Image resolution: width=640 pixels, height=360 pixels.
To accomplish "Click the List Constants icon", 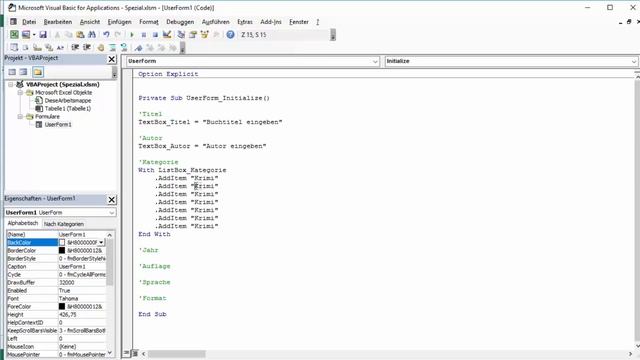I will pos(26,48).
